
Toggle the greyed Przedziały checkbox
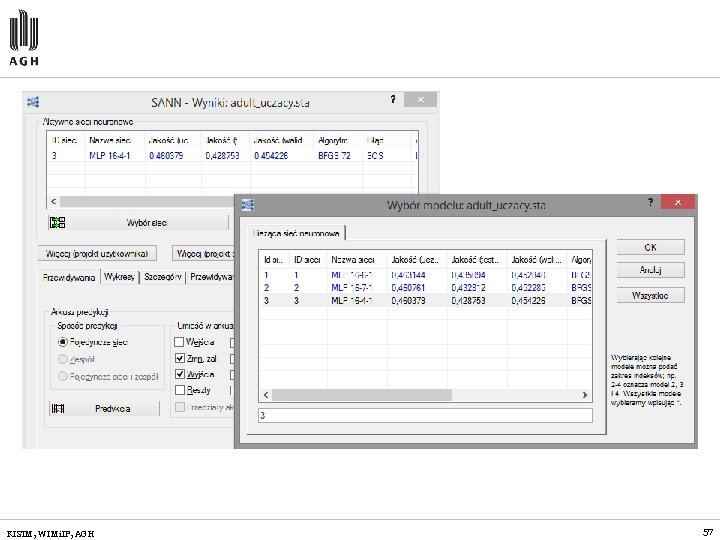[180, 407]
